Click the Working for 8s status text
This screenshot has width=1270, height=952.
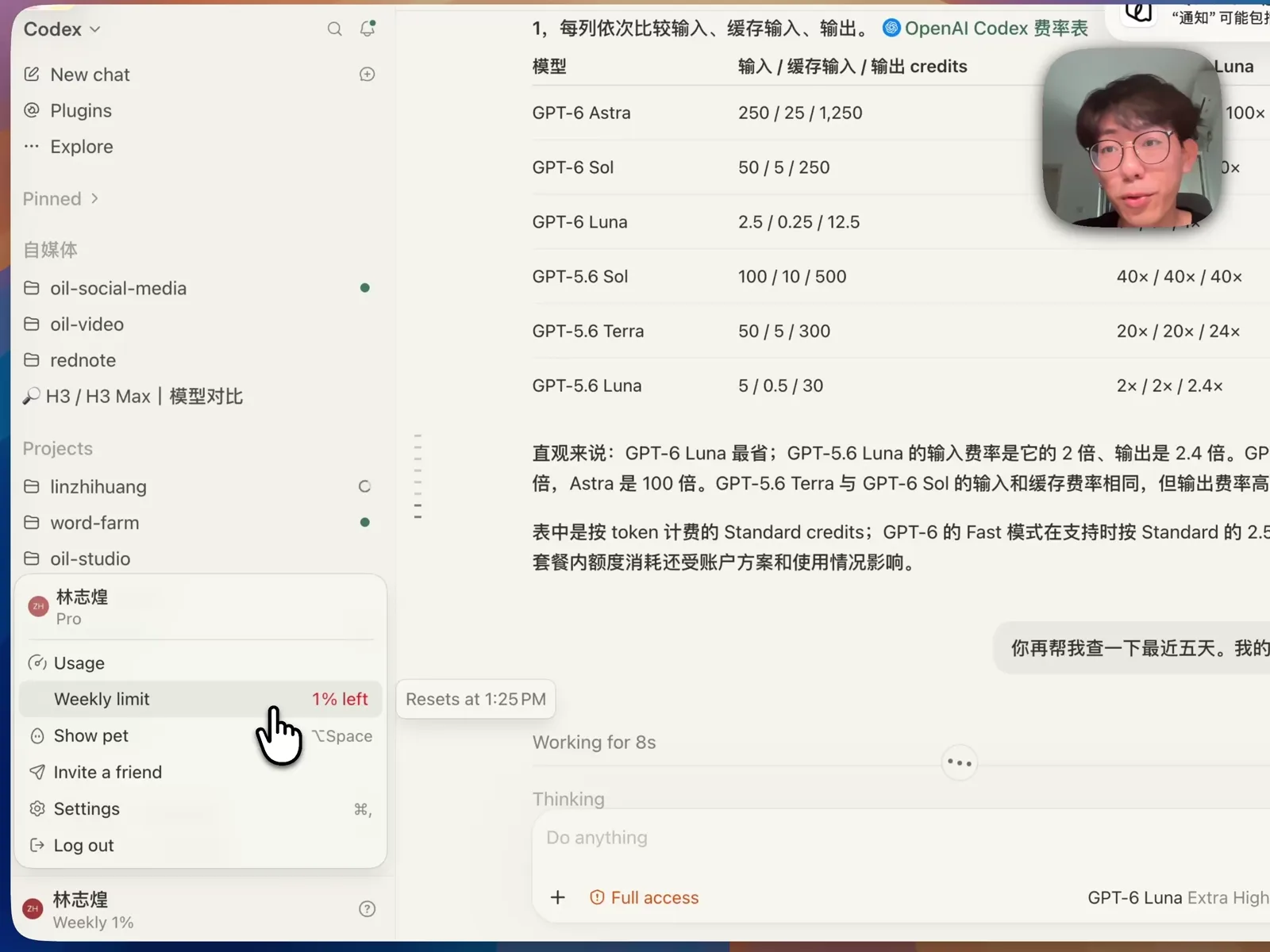click(x=595, y=743)
